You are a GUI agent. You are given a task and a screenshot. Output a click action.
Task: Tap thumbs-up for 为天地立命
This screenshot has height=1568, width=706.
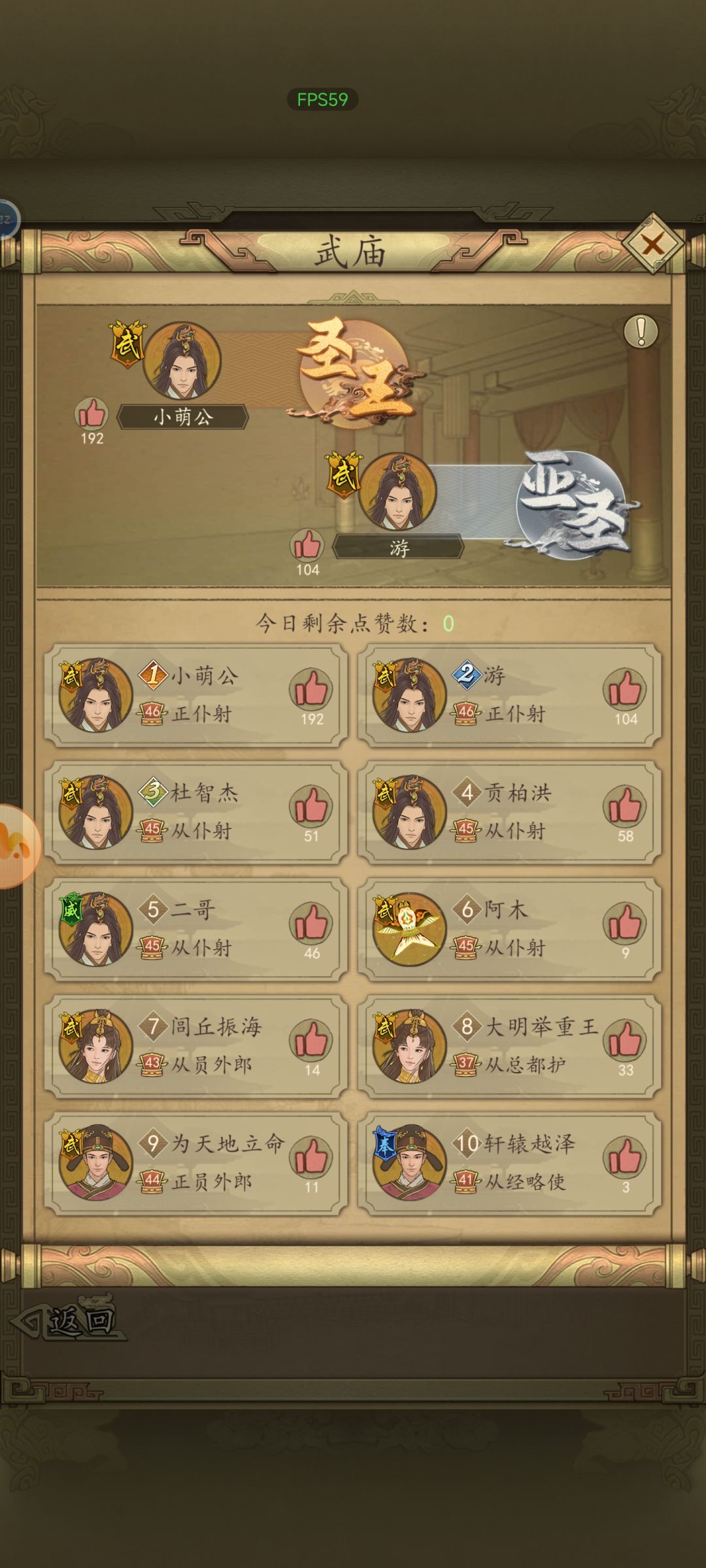point(311,1157)
